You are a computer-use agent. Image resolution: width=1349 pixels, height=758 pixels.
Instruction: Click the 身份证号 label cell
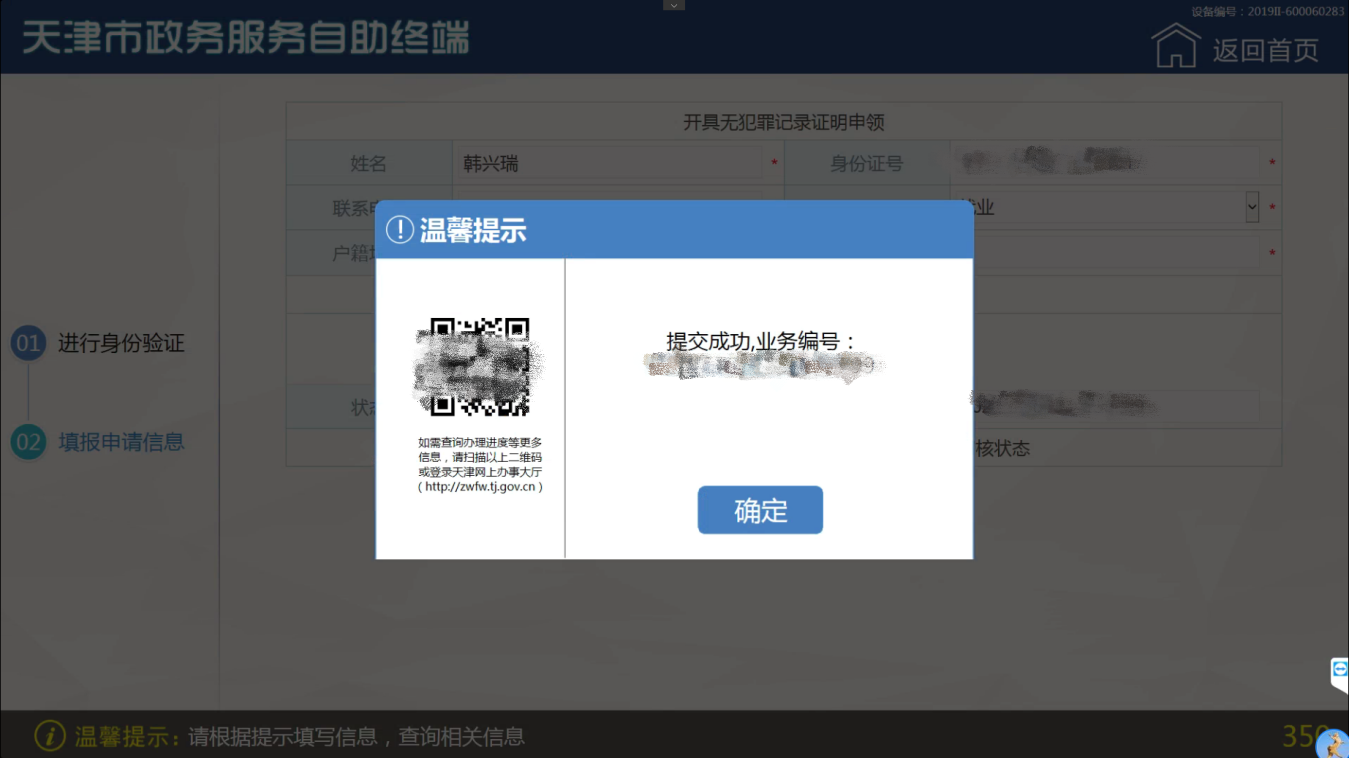(866, 163)
